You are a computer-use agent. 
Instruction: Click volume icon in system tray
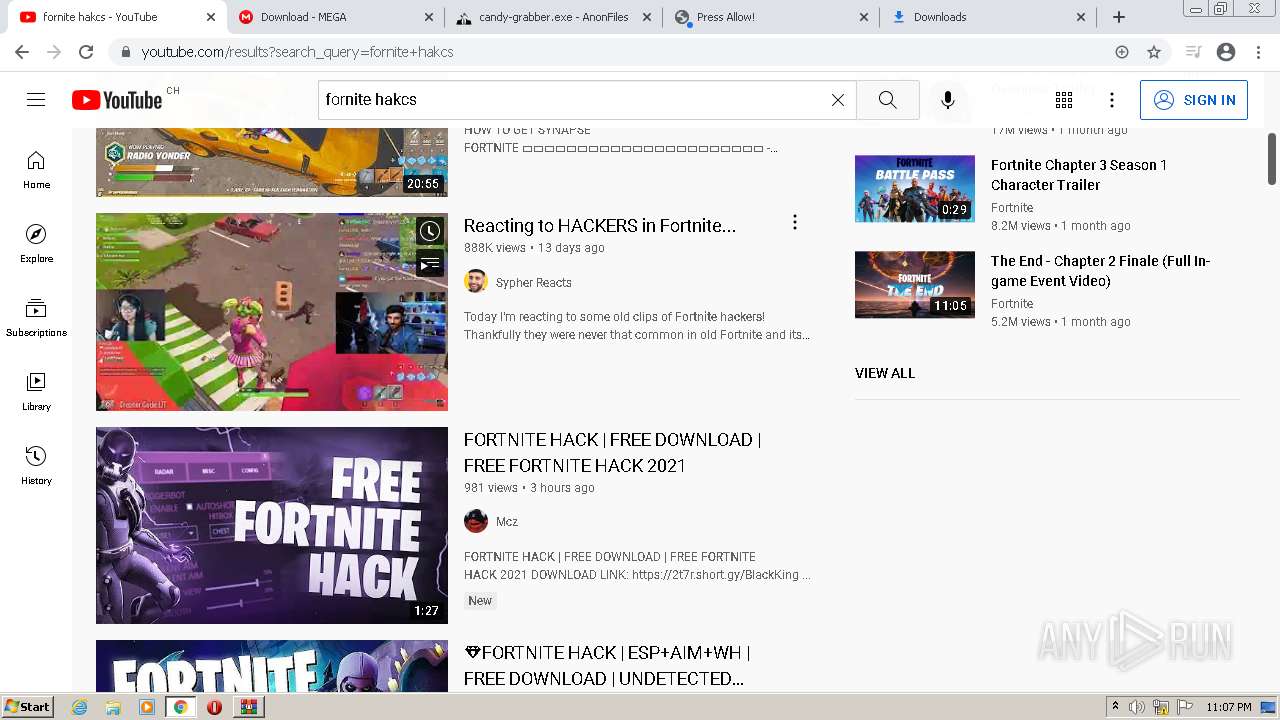[1137, 707]
